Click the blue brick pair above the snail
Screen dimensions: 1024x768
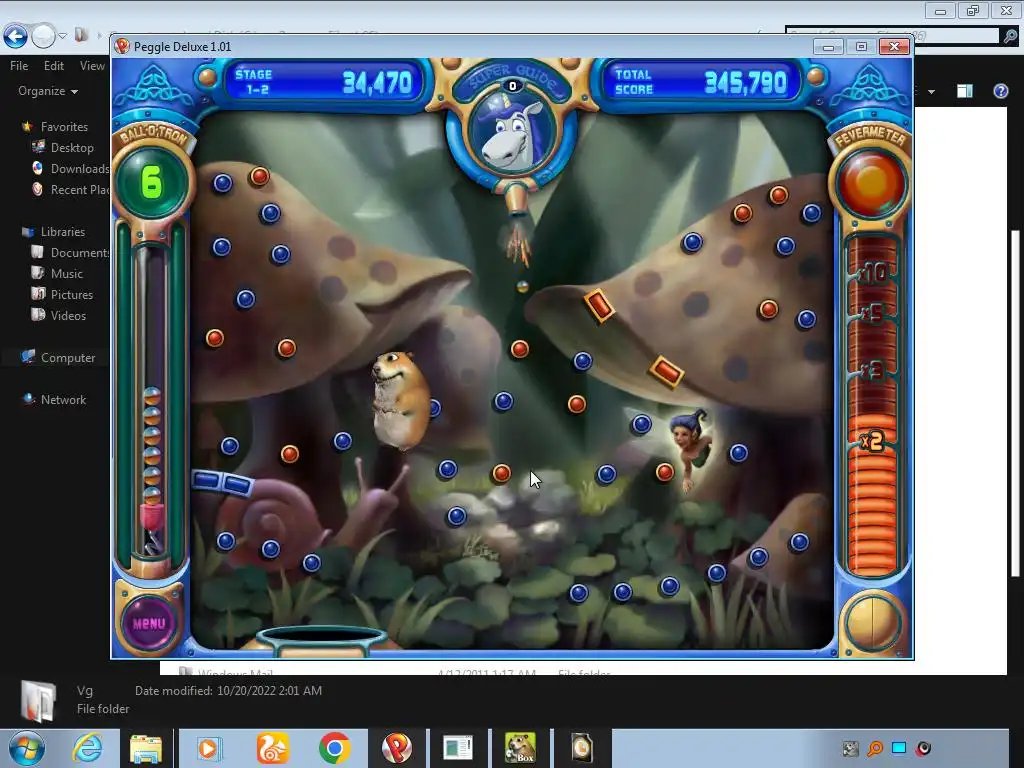223,482
